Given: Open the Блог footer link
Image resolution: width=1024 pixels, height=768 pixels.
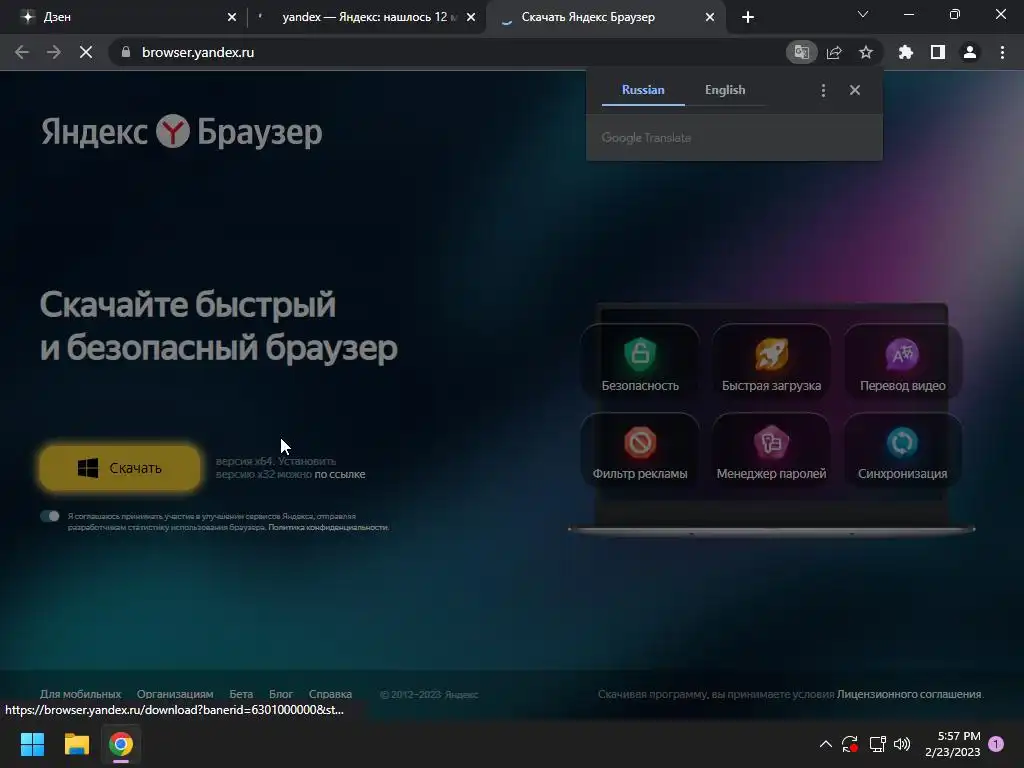Looking at the screenshot, I should (x=281, y=694).
